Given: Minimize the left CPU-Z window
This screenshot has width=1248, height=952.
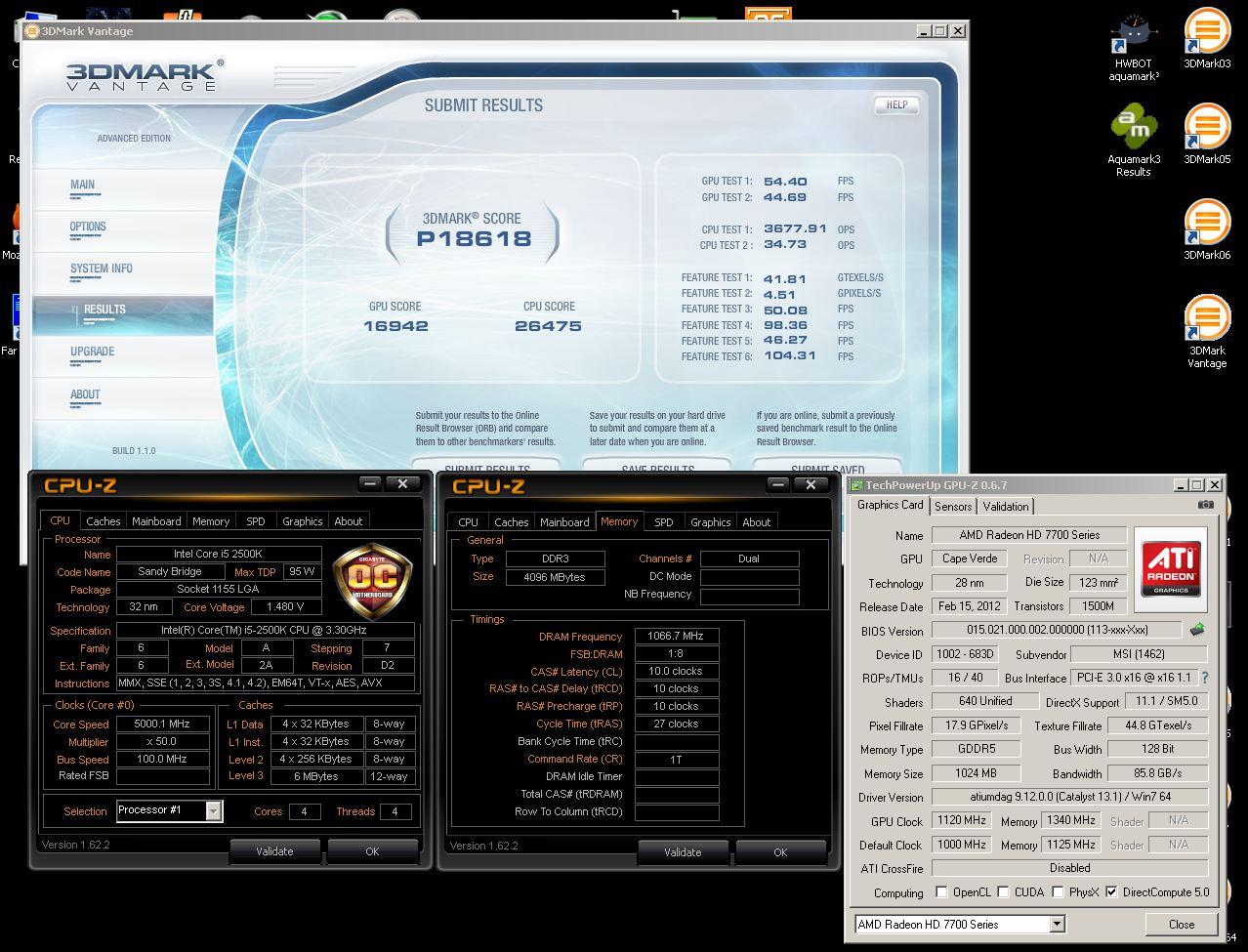Looking at the screenshot, I should click(x=370, y=483).
